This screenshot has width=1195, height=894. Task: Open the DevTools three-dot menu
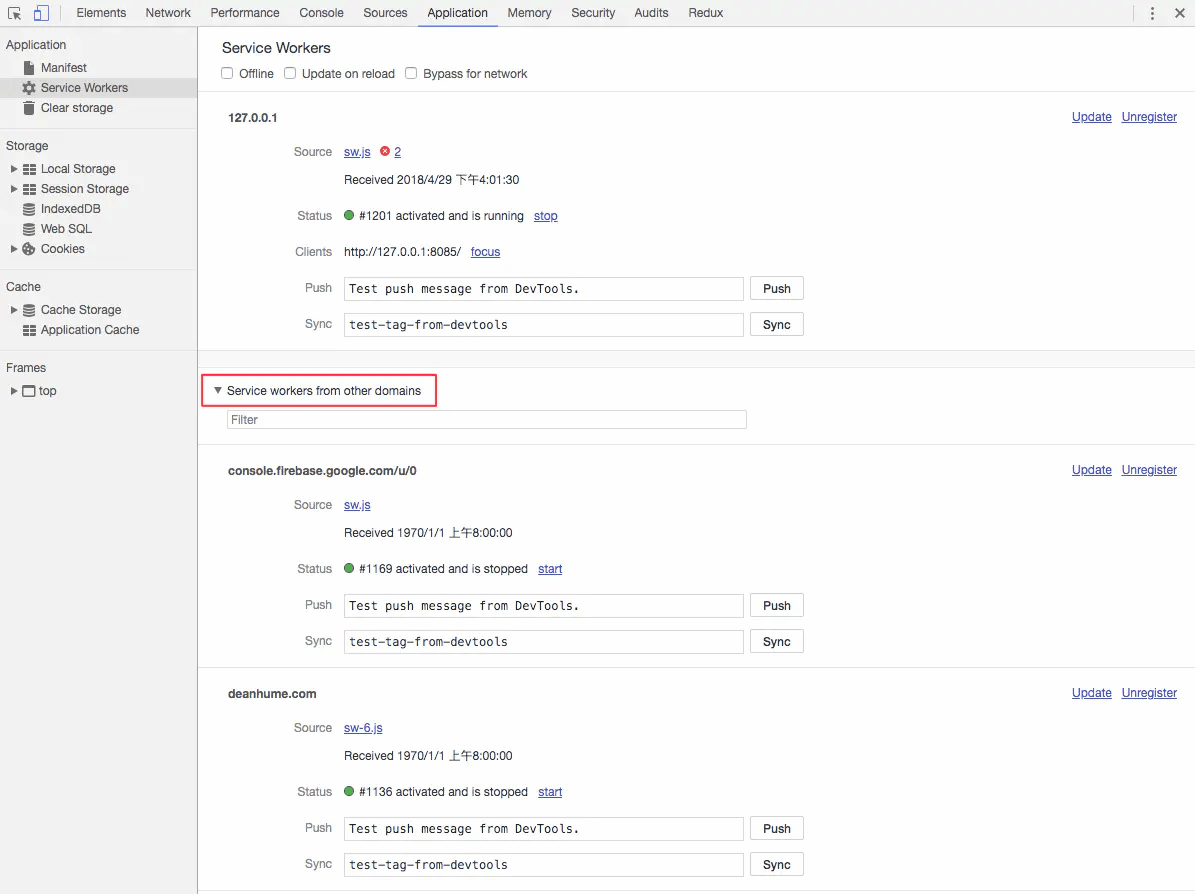pyautogui.click(x=1152, y=13)
